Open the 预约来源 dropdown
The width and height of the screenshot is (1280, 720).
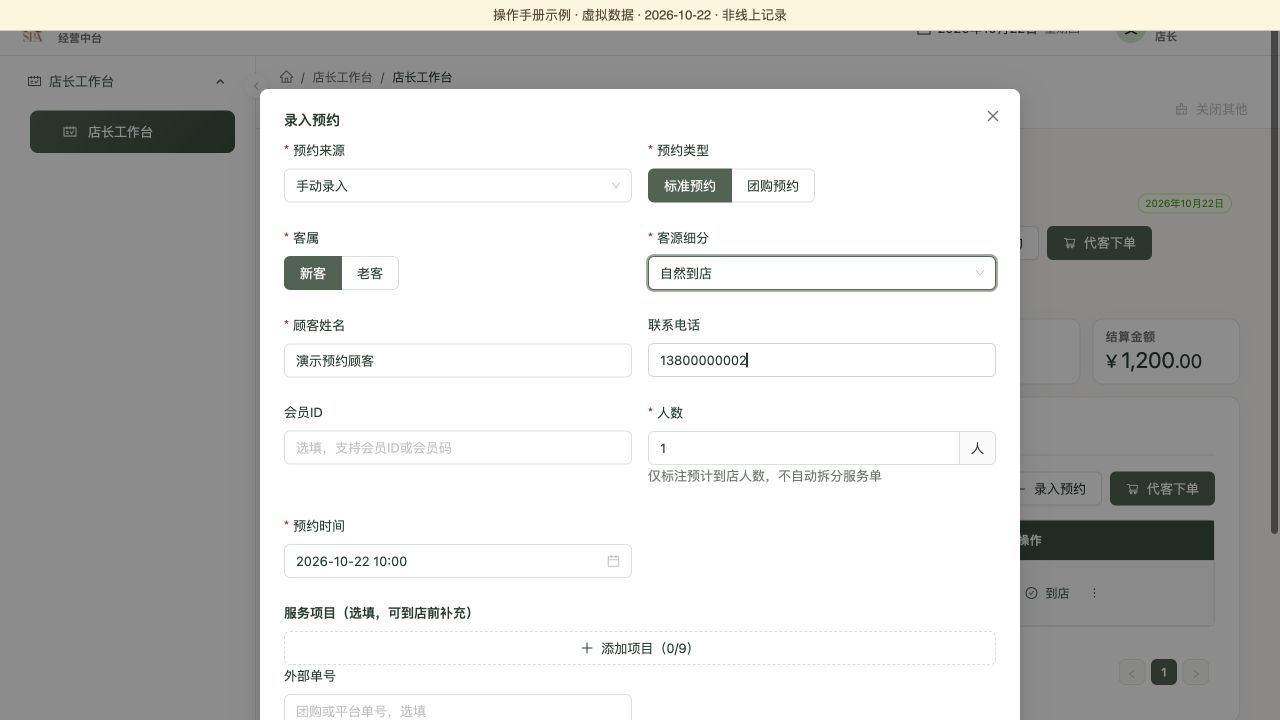coord(458,186)
